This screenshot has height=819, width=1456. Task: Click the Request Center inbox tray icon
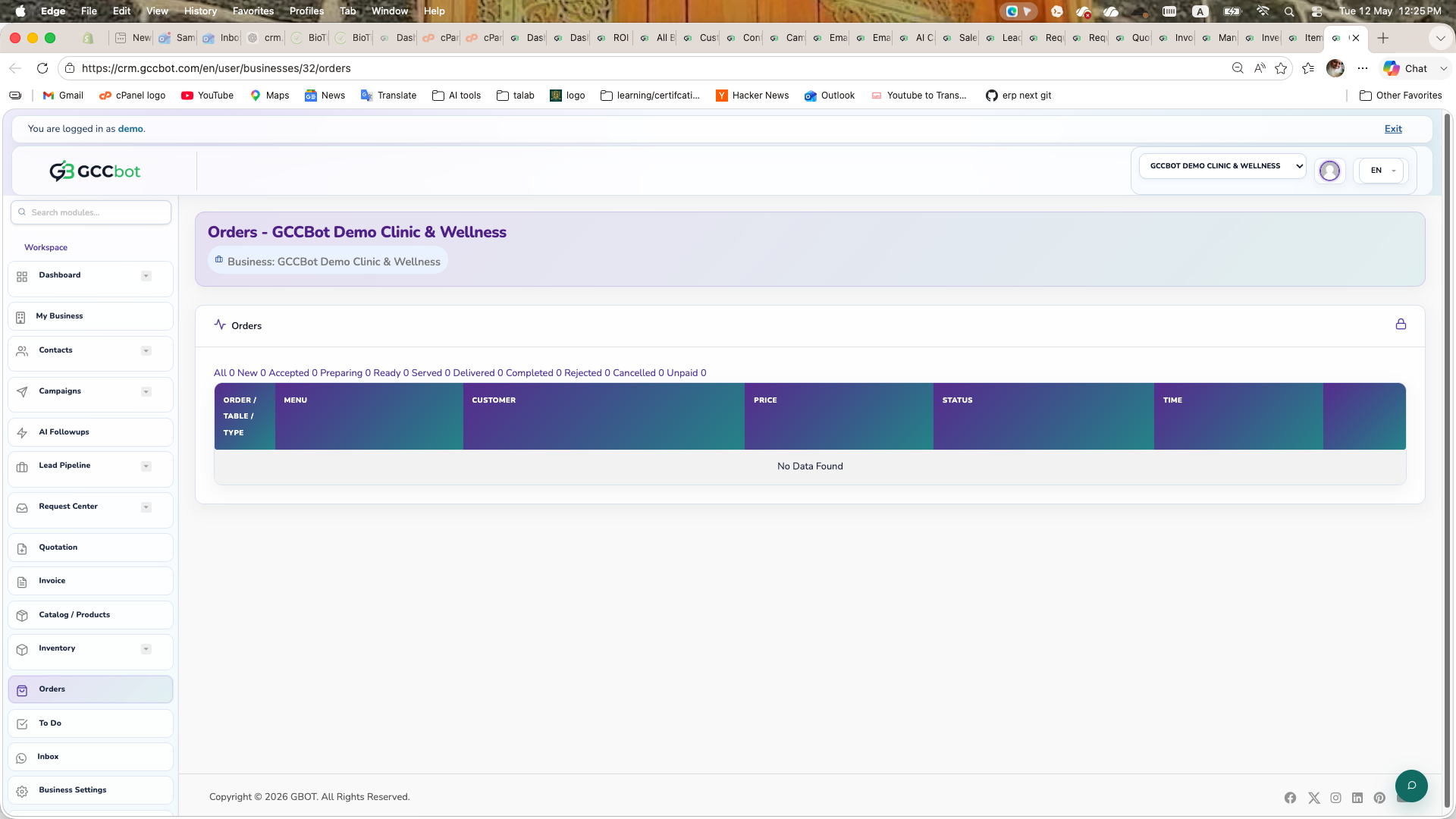[22, 507]
